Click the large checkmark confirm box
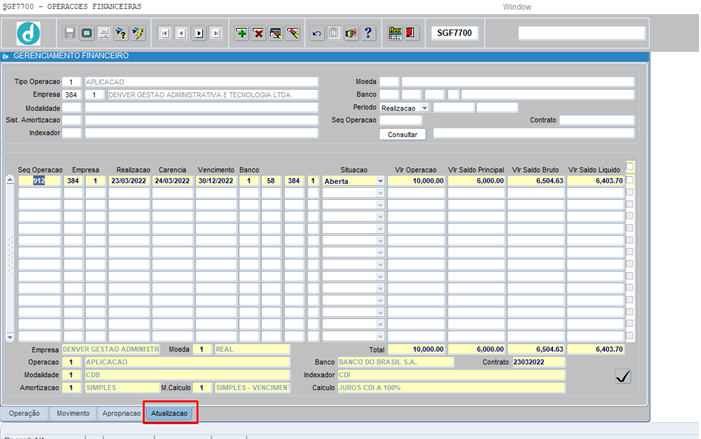The height and width of the screenshot is (439, 701). click(x=624, y=375)
